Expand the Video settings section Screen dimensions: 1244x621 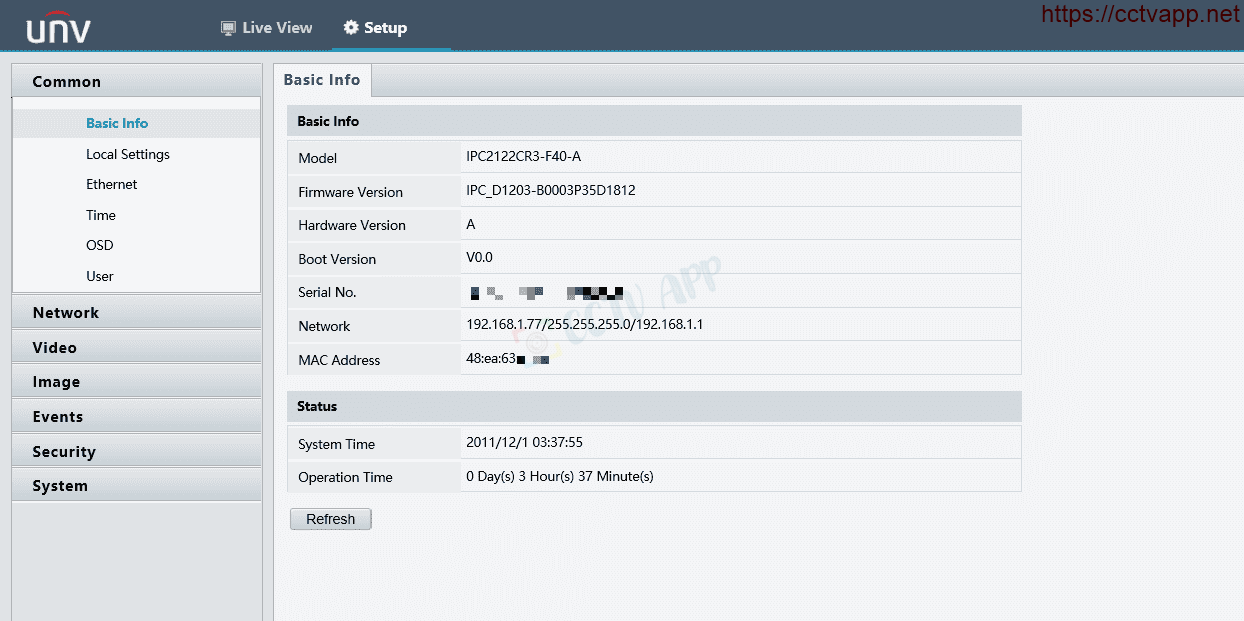pos(54,348)
